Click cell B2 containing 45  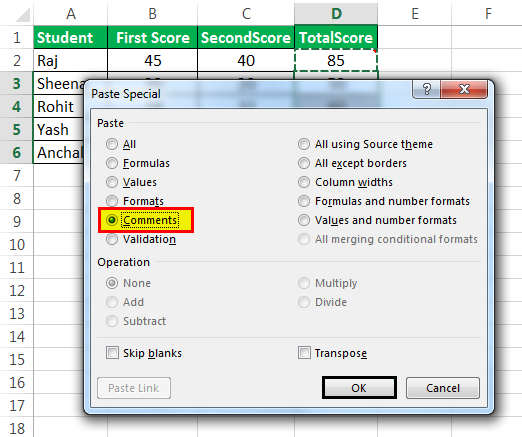153,60
